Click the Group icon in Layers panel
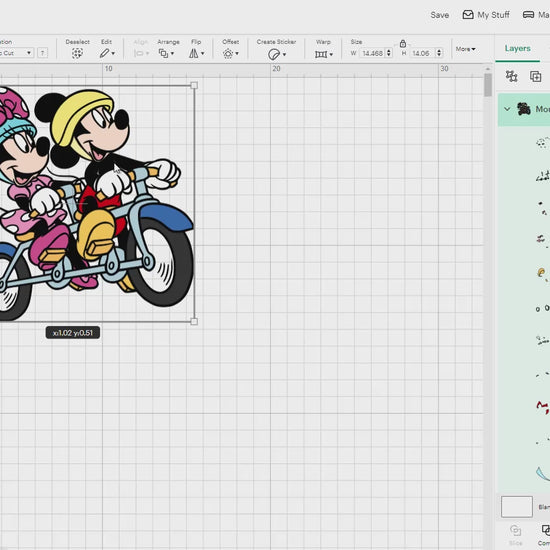 coord(511,76)
